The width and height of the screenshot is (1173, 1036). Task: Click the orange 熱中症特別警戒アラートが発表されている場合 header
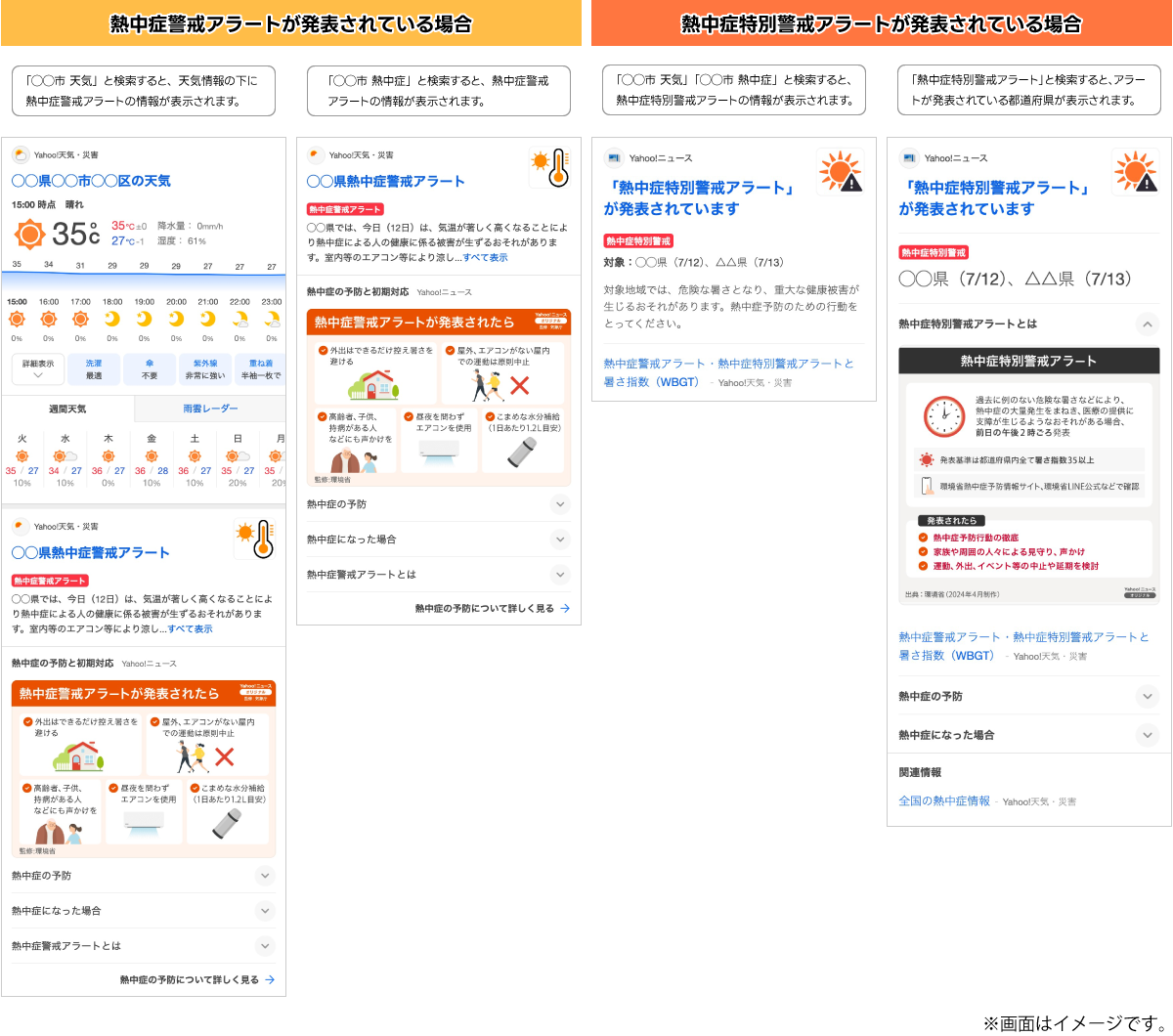882,23
